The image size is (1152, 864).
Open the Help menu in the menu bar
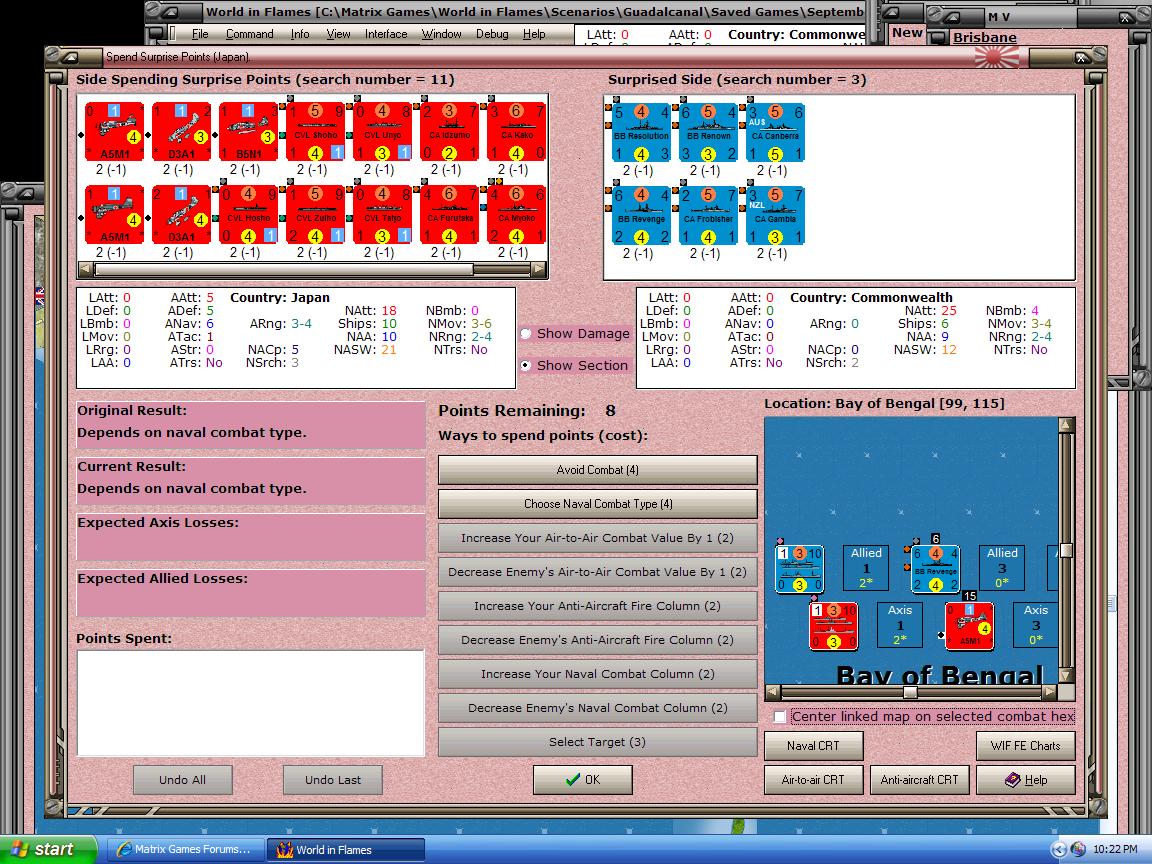click(x=534, y=34)
